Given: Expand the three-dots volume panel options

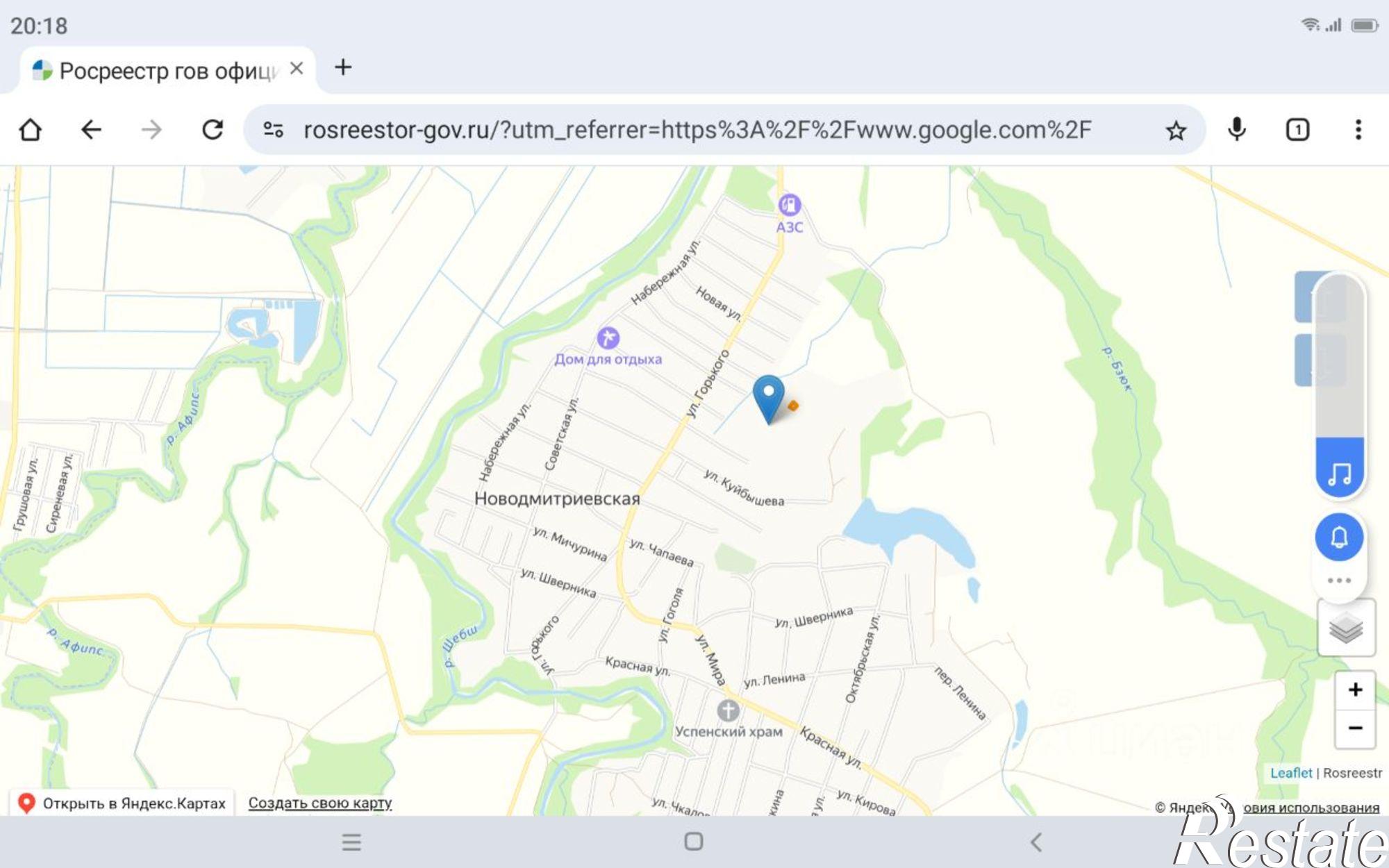Looking at the screenshot, I should click(x=1339, y=581).
